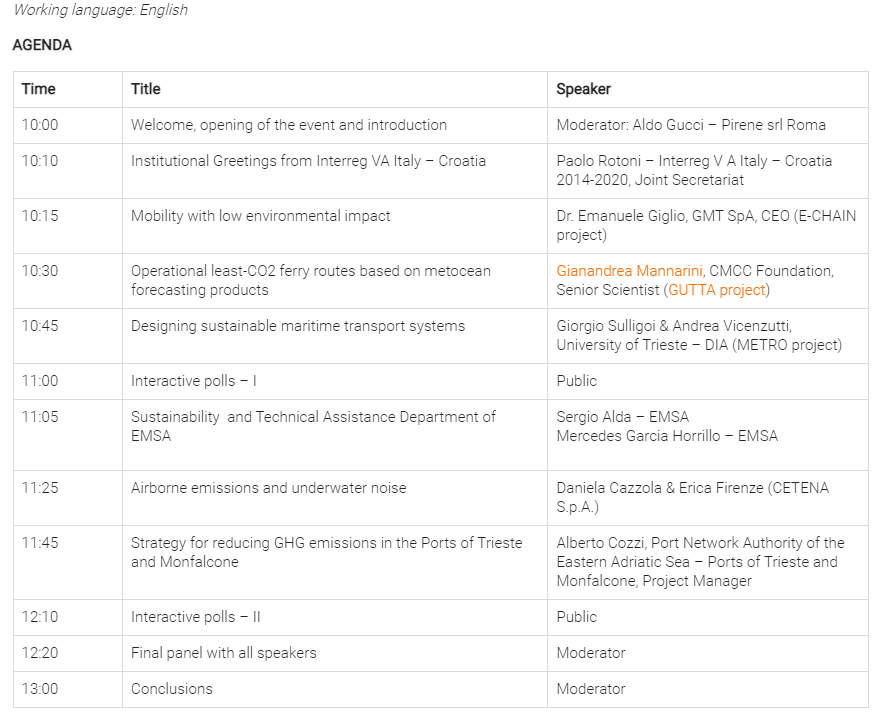Click the Working language: English text

pyautogui.click(x=100, y=10)
